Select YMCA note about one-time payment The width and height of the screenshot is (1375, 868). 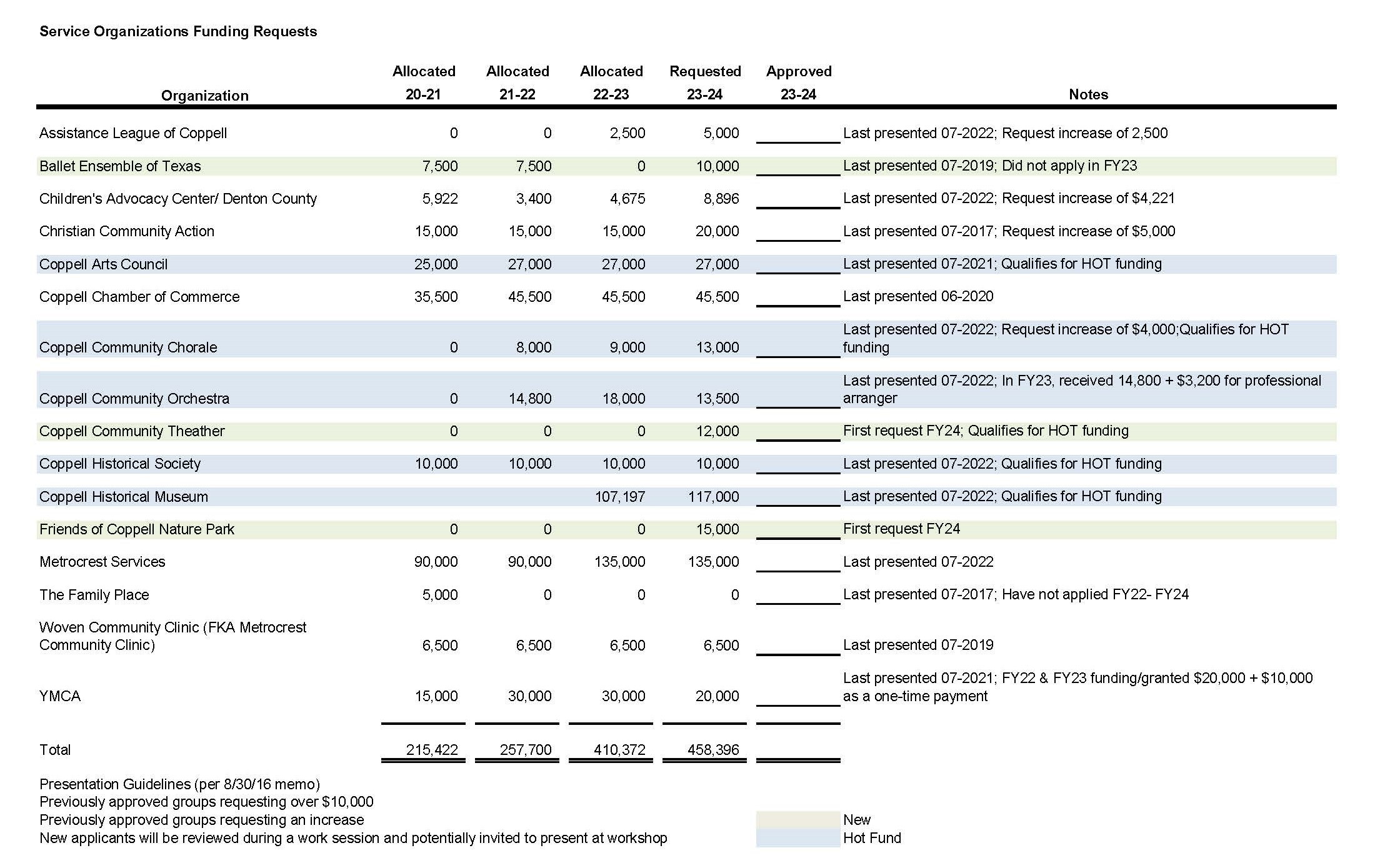tap(1078, 687)
